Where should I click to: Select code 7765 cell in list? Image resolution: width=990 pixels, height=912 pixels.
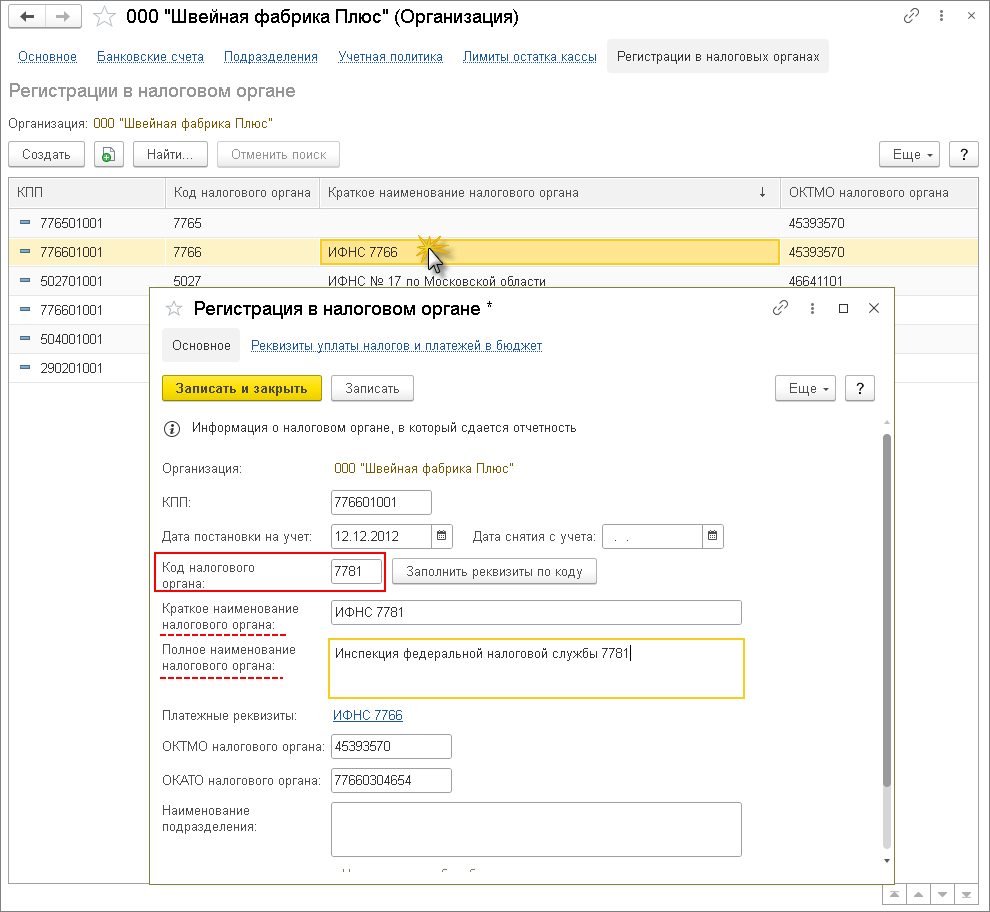(242, 223)
